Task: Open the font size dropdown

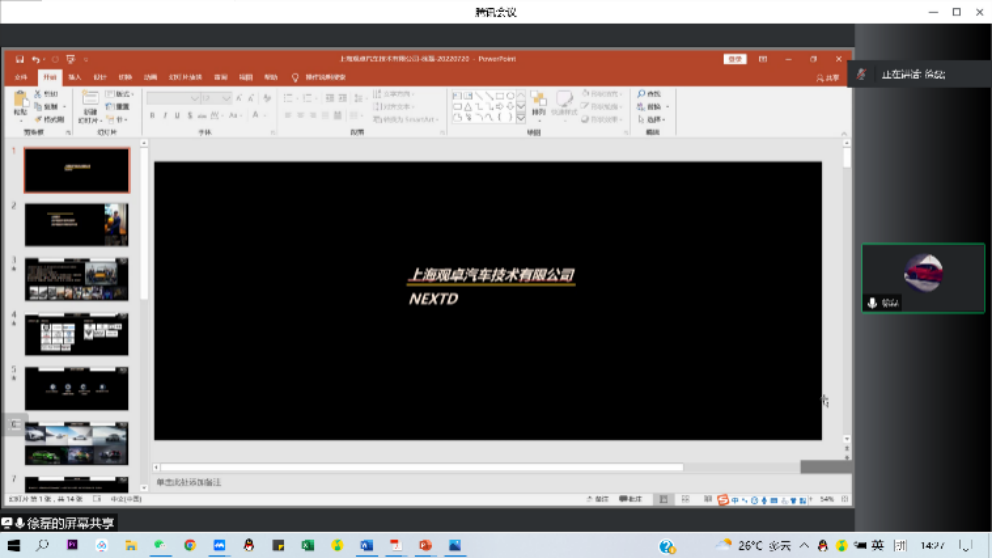Action: (226, 98)
